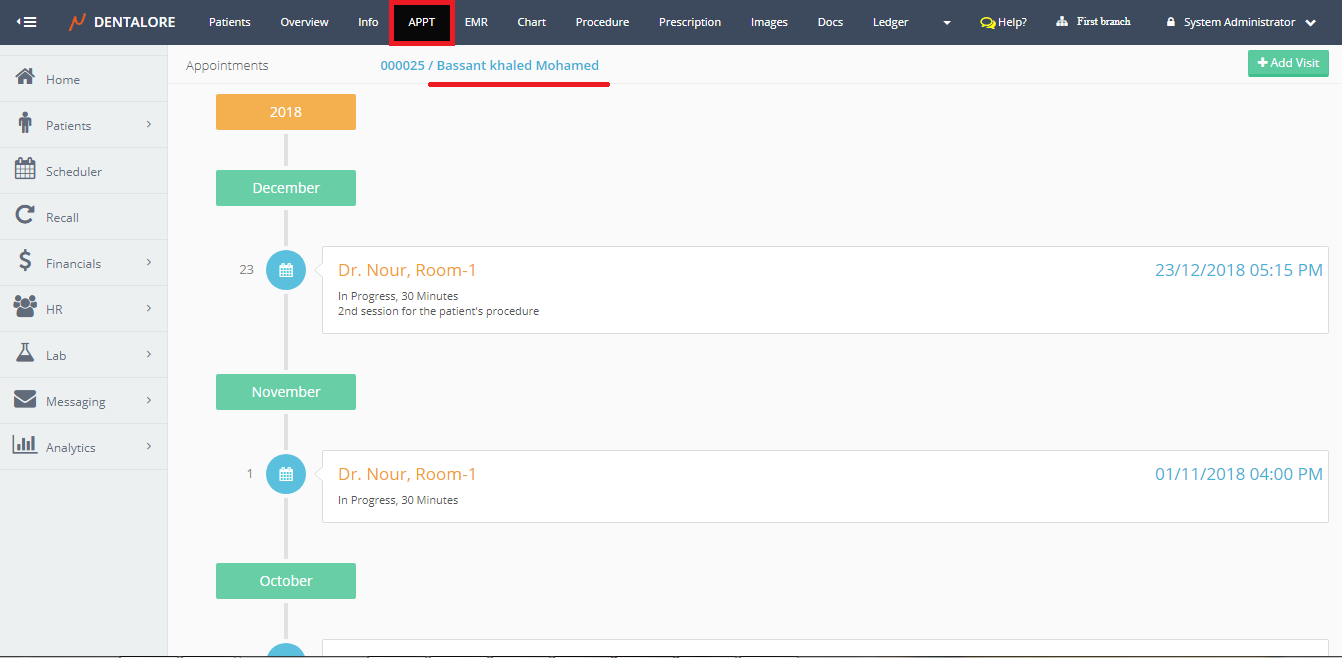Open the more tabs caret after Ledger
The image size is (1342, 658).
(947, 23)
